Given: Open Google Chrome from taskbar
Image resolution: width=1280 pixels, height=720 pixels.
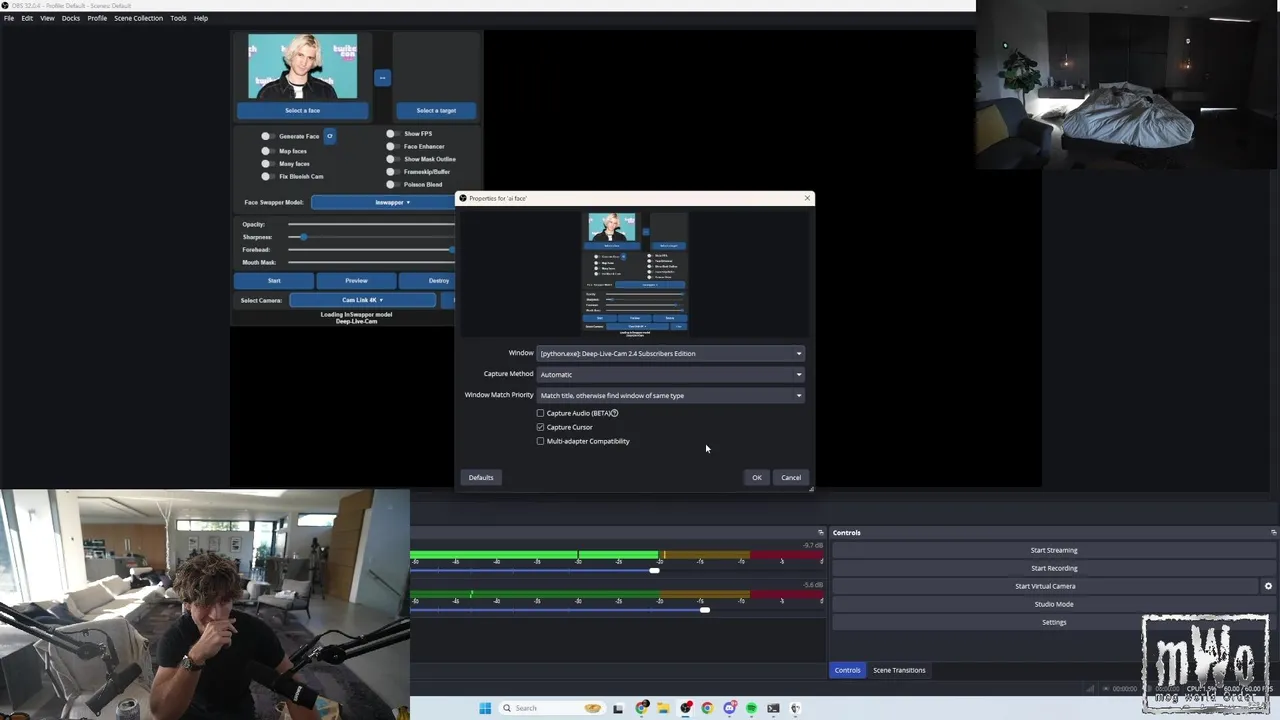Looking at the screenshot, I should coord(707,708).
